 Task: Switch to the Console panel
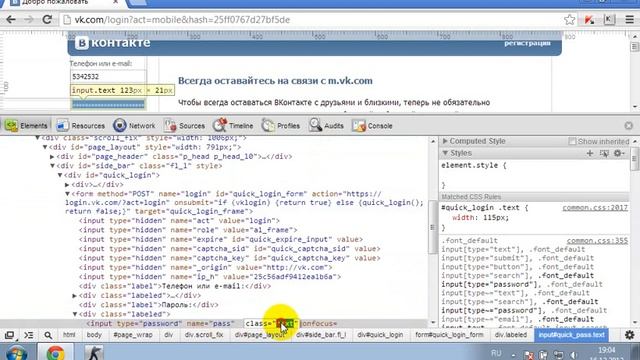point(372,126)
